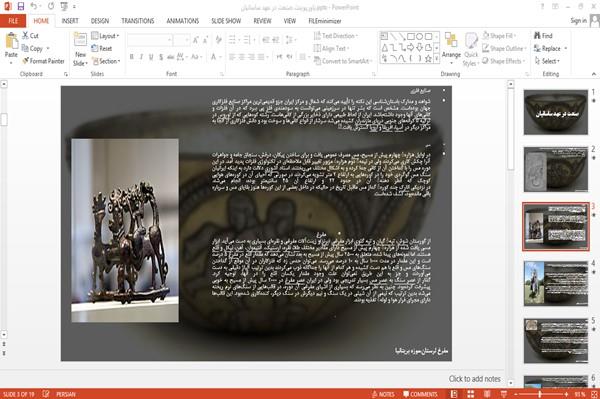The width and height of the screenshot is (600, 399).
Task: Toggle the NOTES pane
Action: (383, 394)
